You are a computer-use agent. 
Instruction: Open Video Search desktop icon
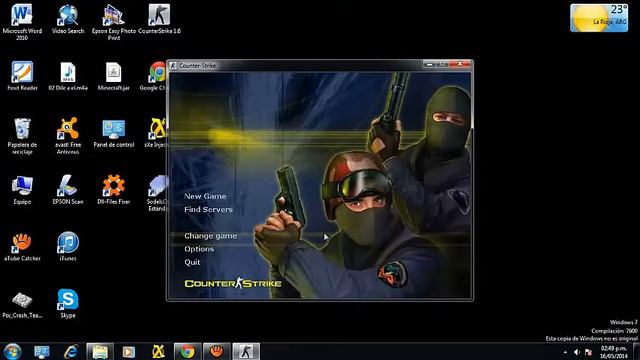68,20
